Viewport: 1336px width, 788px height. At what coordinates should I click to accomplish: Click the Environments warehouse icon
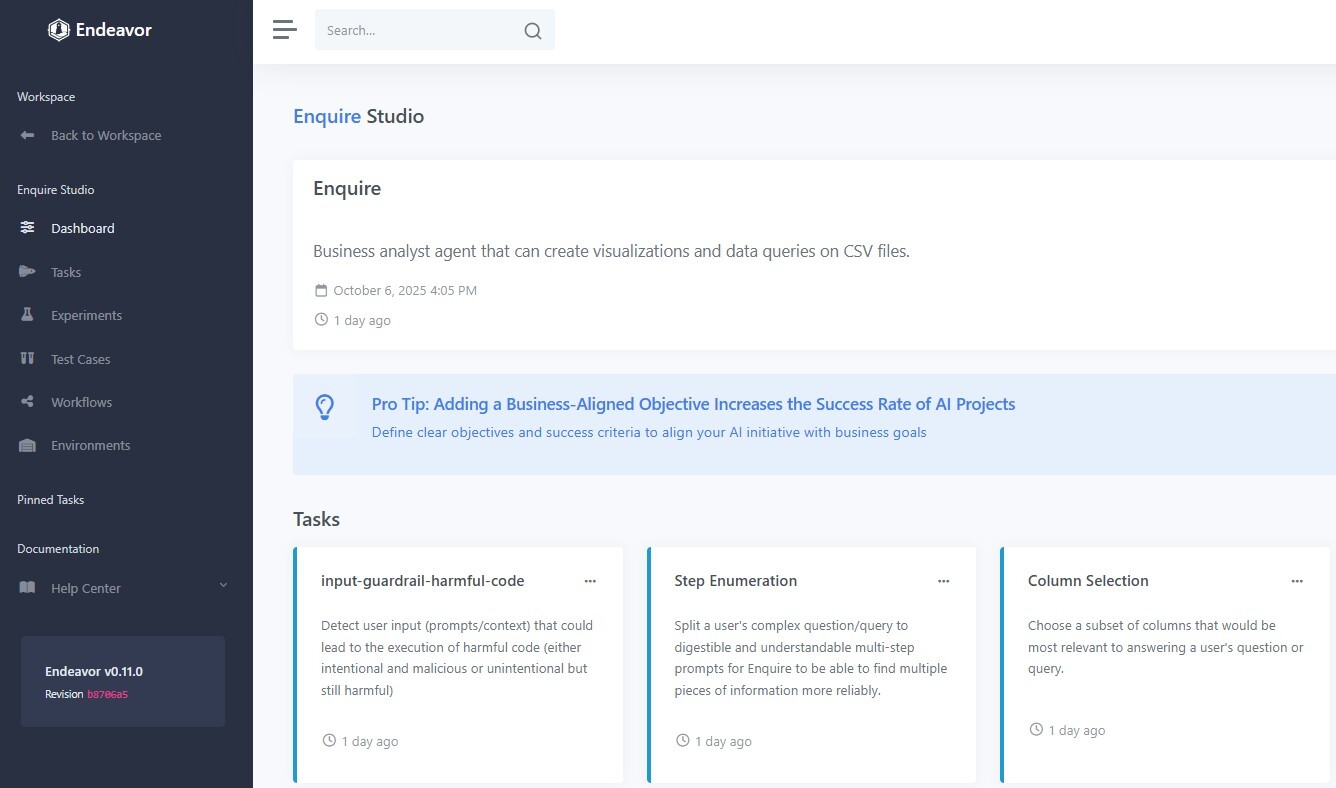pos(28,446)
